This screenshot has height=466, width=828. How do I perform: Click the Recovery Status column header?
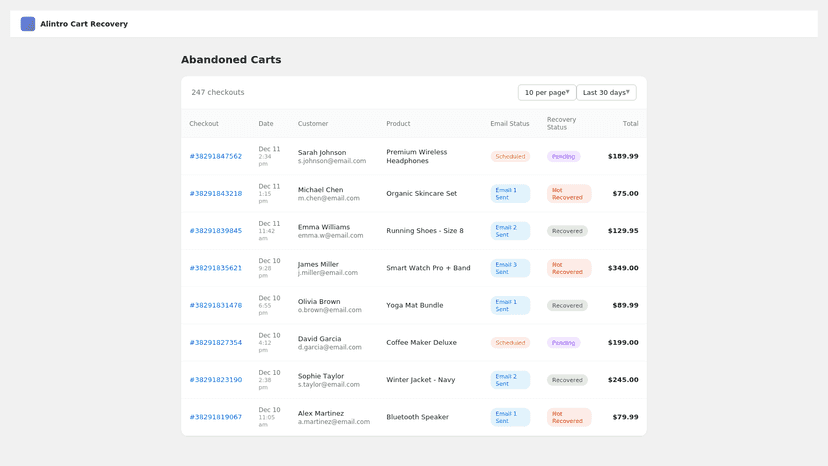pos(561,124)
